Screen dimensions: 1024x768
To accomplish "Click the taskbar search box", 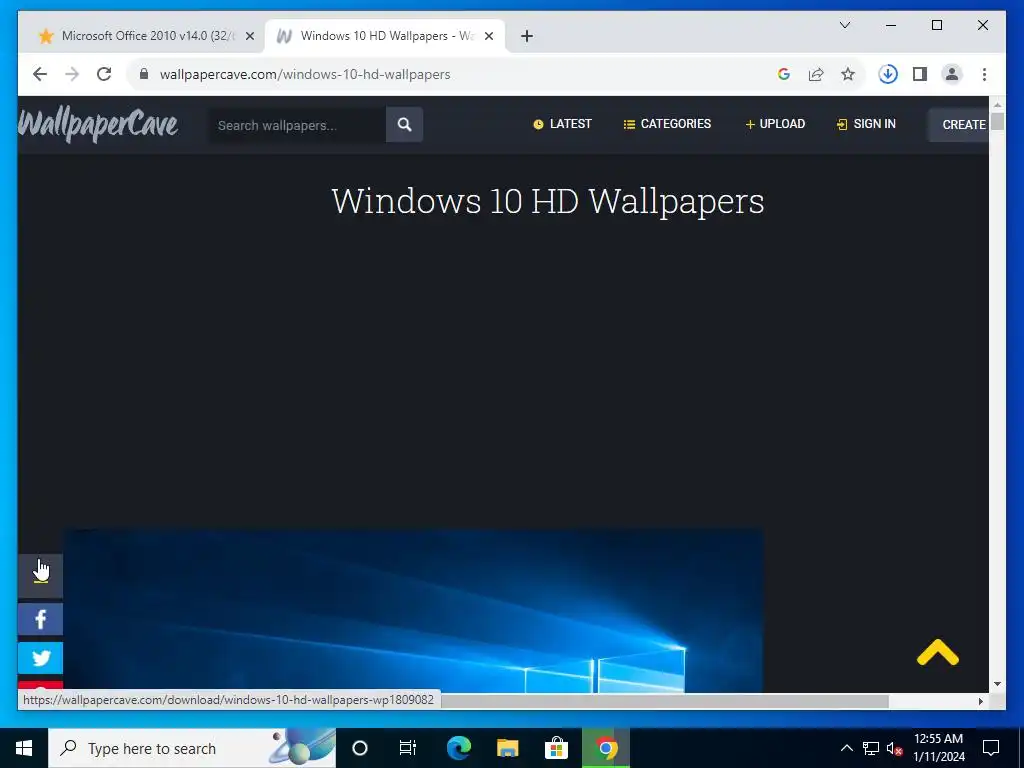I will tap(192, 748).
